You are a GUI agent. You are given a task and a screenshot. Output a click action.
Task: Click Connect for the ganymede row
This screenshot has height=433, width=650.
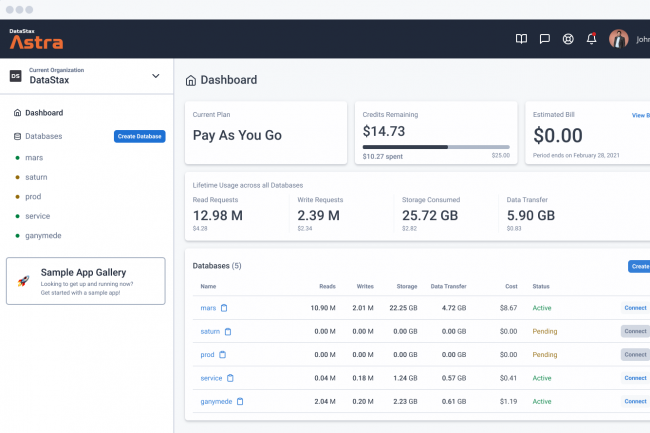click(x=635, y=402)
